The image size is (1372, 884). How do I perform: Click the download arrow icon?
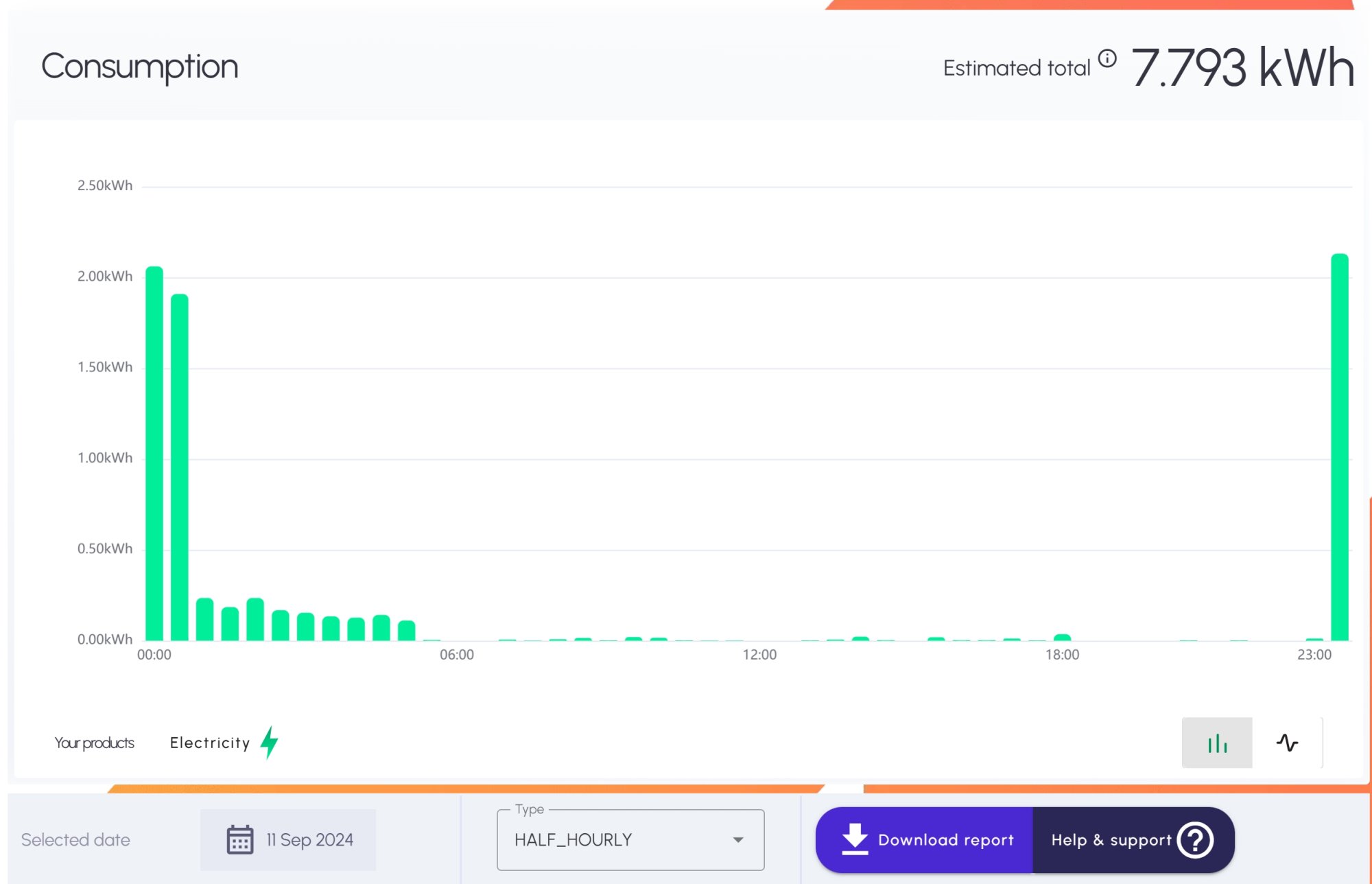coord(855,839)
